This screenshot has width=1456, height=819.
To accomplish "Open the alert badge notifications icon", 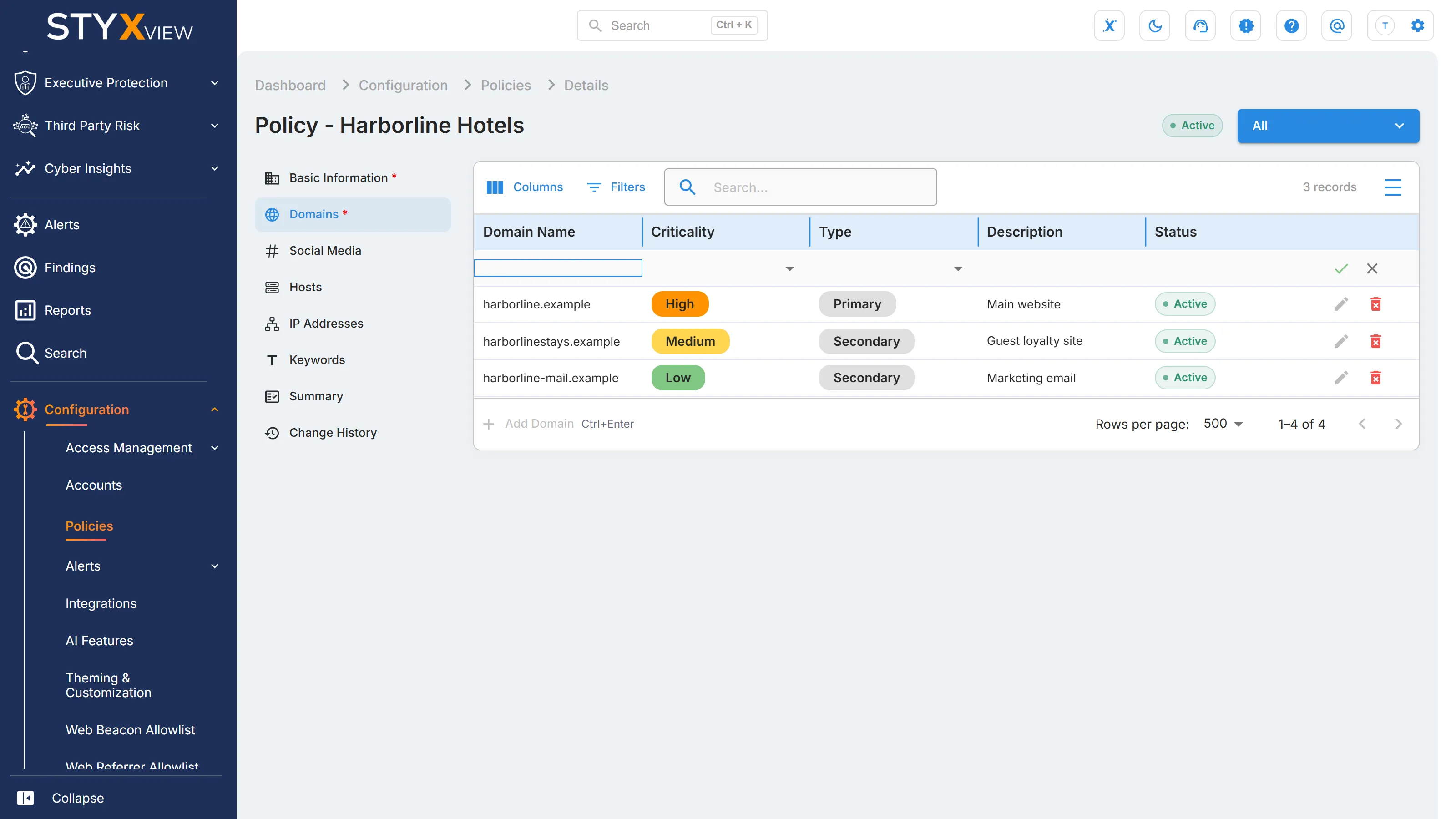I will click(1246, 25).
